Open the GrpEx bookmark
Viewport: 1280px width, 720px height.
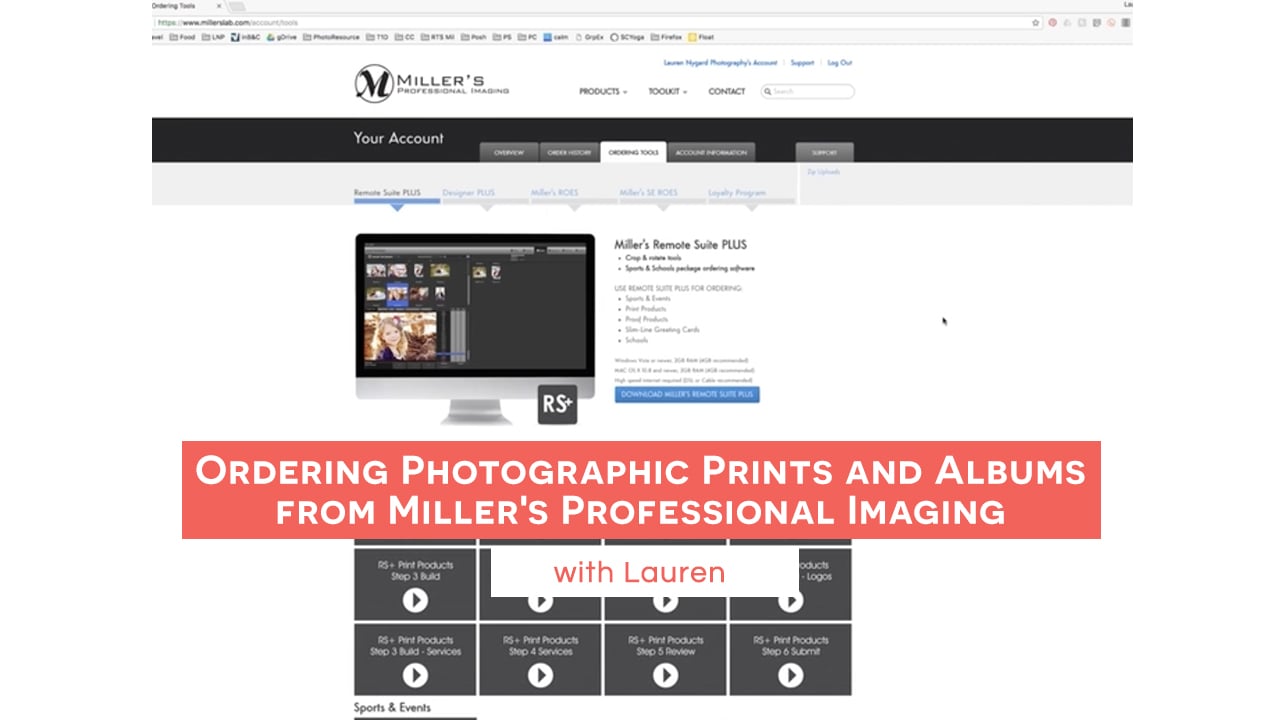[590, 37]
